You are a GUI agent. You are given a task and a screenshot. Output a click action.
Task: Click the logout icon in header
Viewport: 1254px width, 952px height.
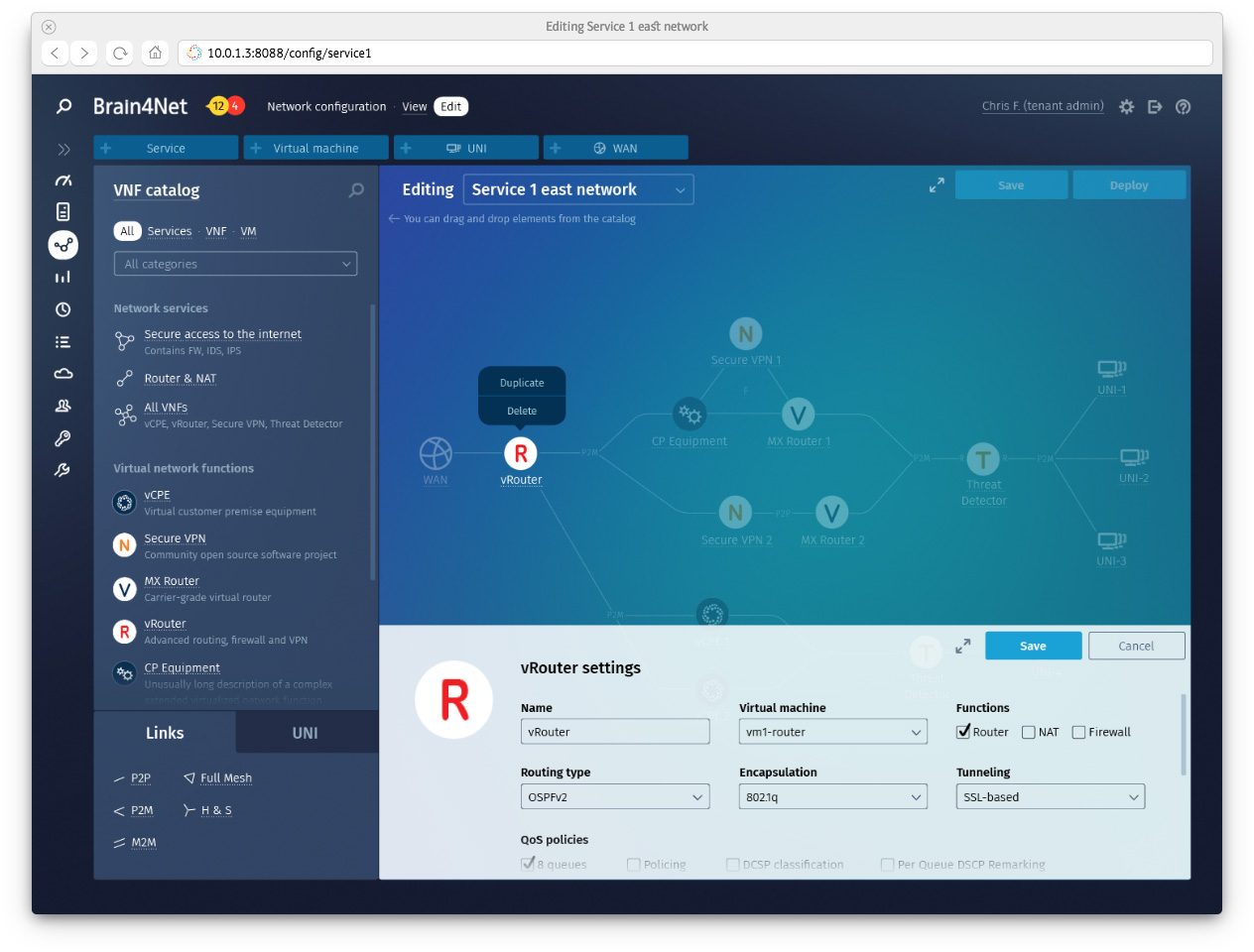[1155, 107]
